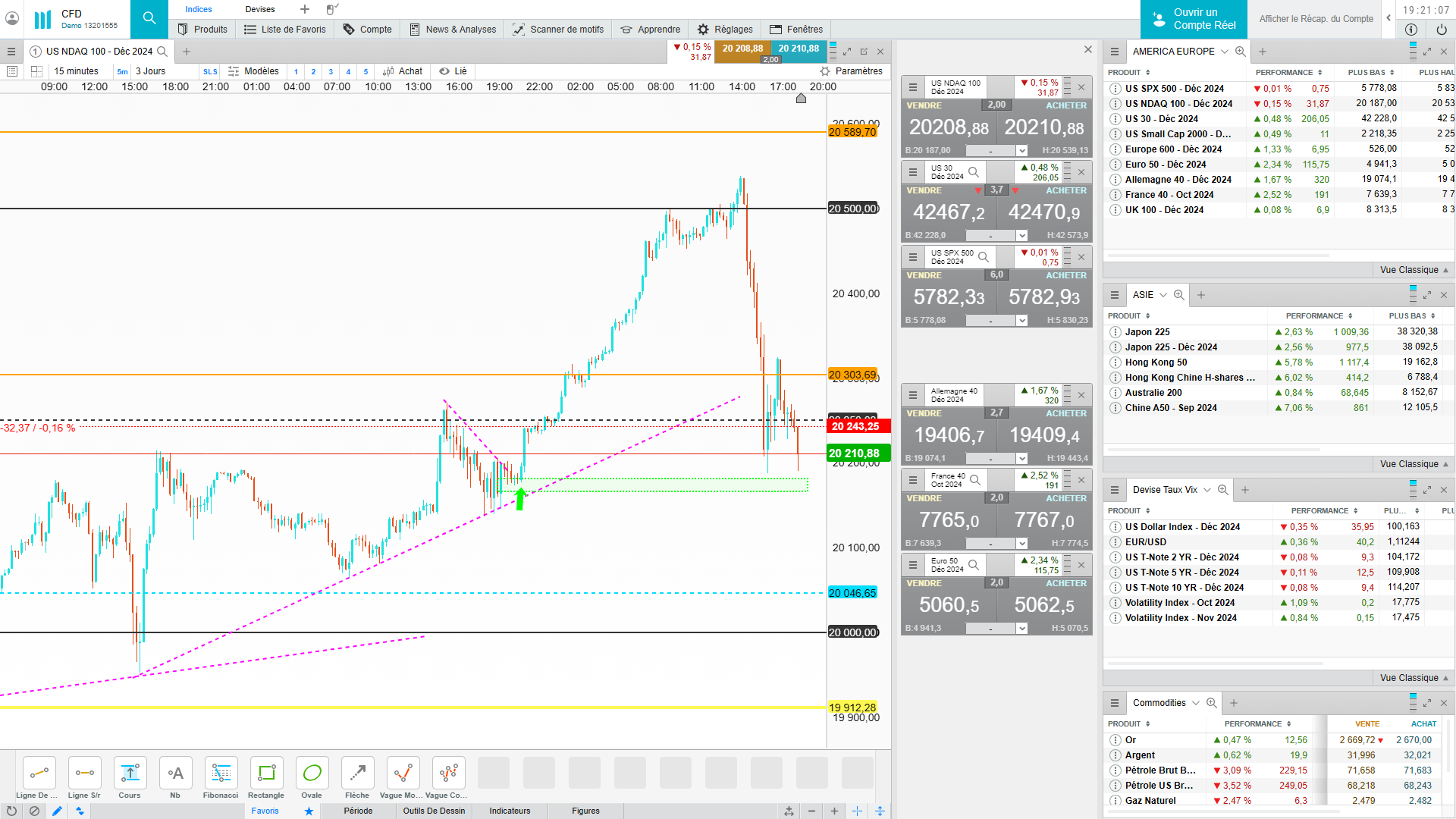The height and width of the screenshot is (819, 1456).
Task: Toggle SLS mode on chart toolbar
Action: click(x=210, y=72)
